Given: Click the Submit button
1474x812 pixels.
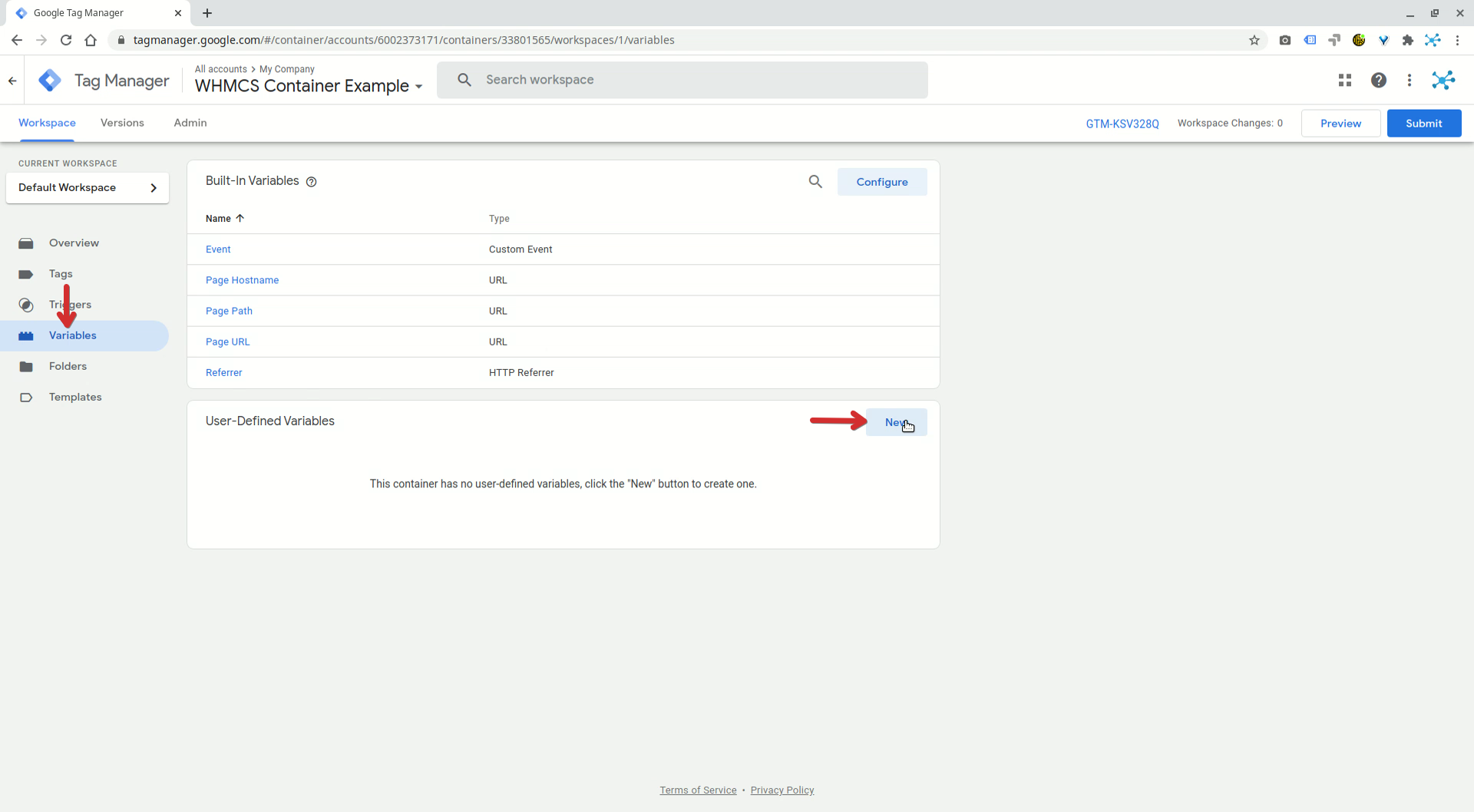Looking at the screenshot, I should pyautogui.click(x=1423, y=124).
